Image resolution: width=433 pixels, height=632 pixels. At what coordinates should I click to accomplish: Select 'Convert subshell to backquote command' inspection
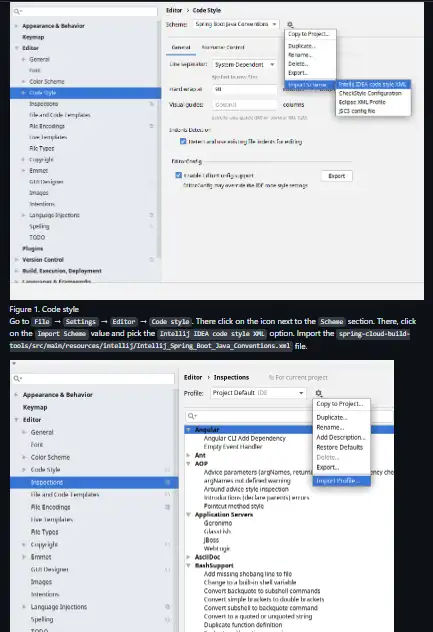261,608
